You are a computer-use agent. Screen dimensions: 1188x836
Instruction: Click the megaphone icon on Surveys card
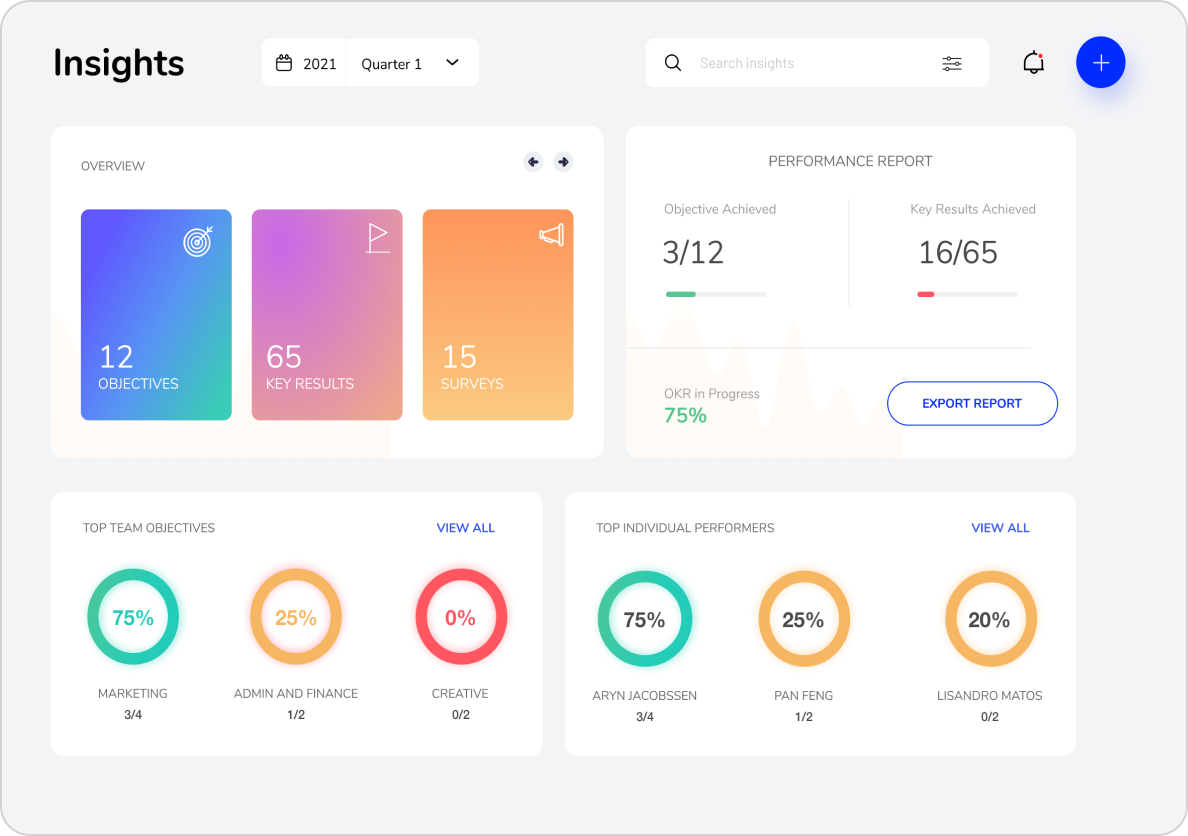coord(551,235)
